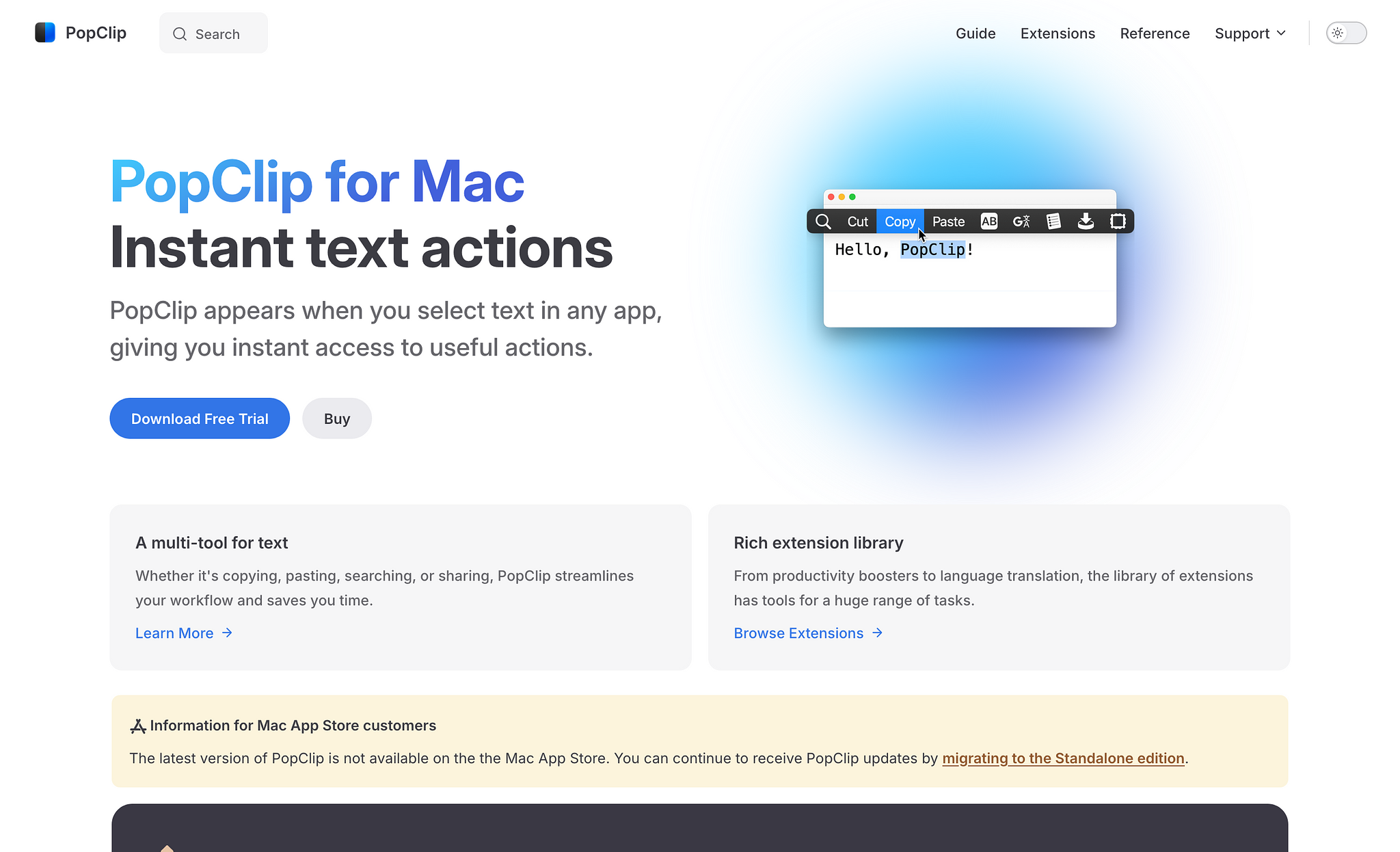Click the Copy icon in PopClip toolbar
The height and width of the screenshot is (852, 1400).
tap(899, 221)
